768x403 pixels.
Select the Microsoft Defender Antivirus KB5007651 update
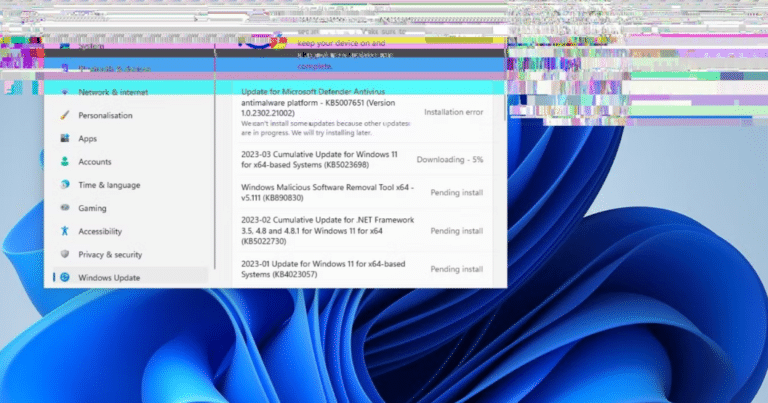(x=318, y=102)
